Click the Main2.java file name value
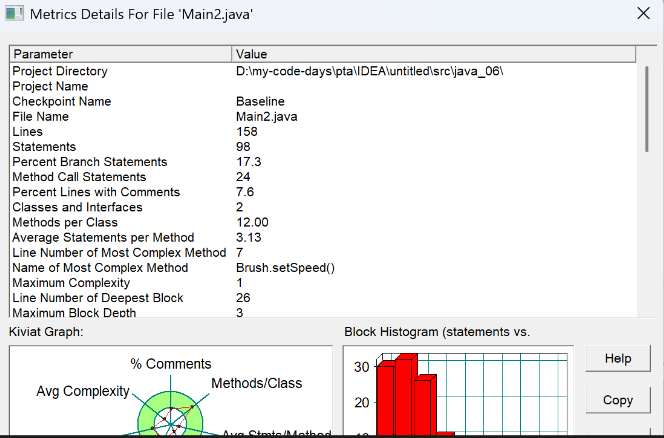Viewport: 664px width, 438px height. [266, 116]
